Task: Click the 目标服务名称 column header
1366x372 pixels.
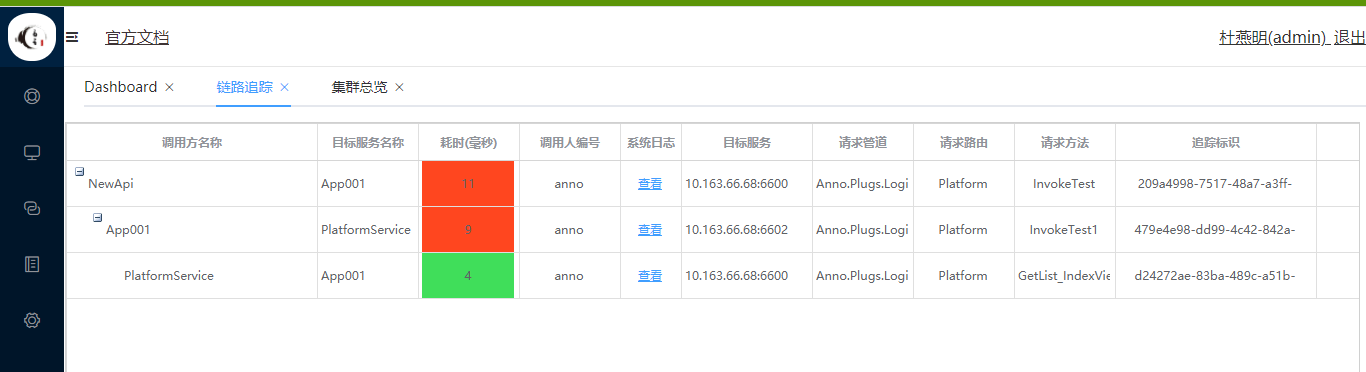Action: (x=368, y=143)
